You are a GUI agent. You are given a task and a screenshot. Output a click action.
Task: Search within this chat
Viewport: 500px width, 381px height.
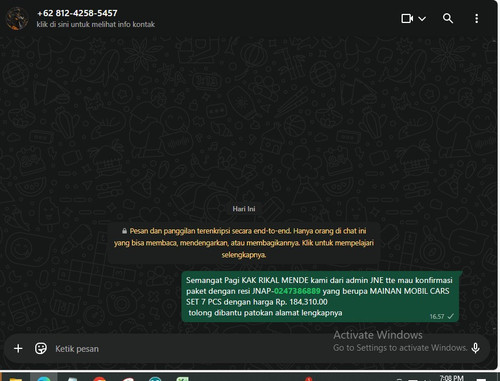[448, 18]
